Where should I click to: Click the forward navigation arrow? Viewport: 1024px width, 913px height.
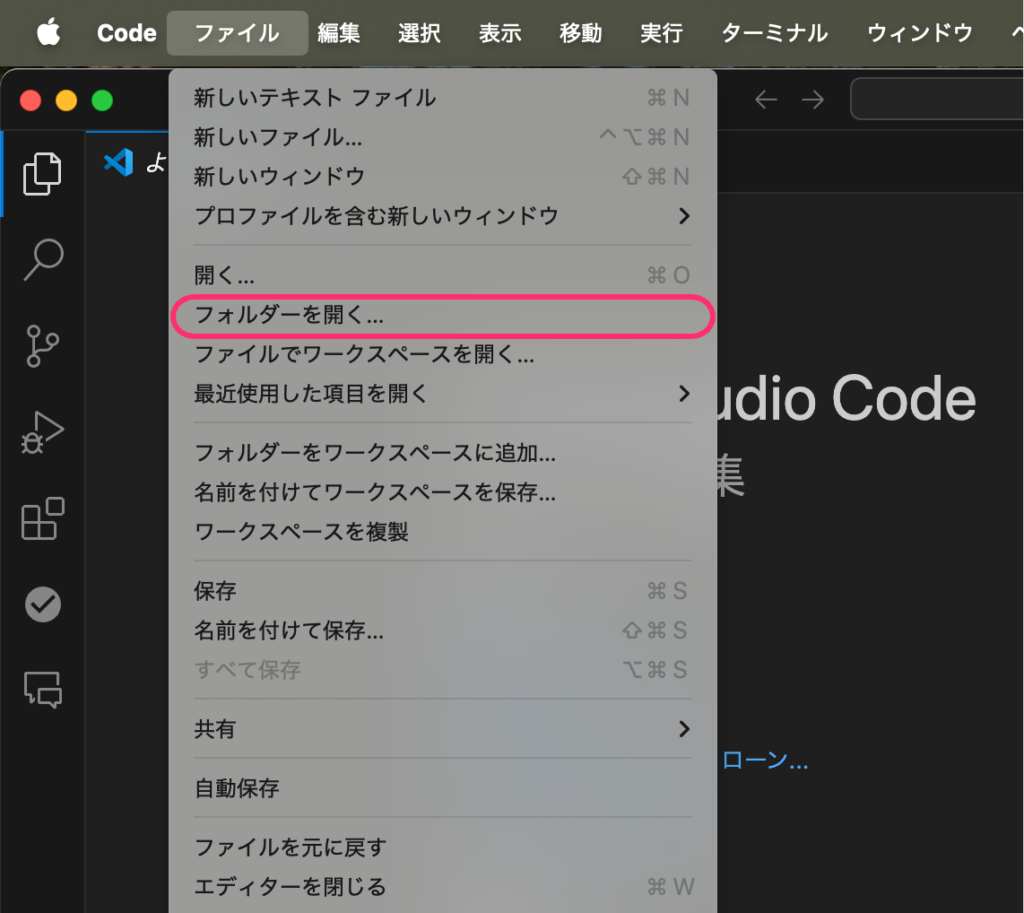[x=813, y=99]
